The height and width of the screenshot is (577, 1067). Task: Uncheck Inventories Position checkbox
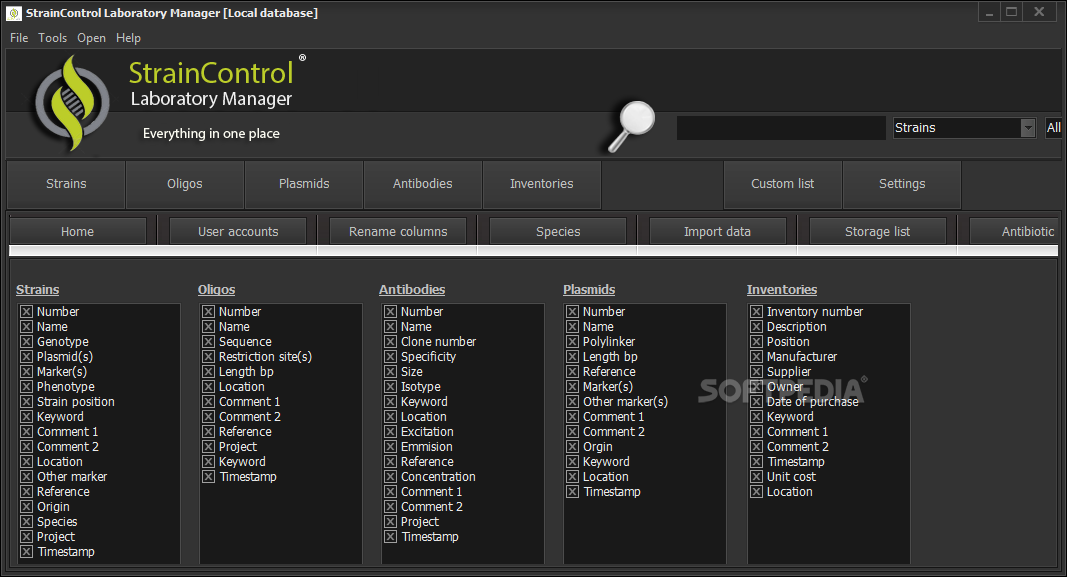[x=756, y=342]
